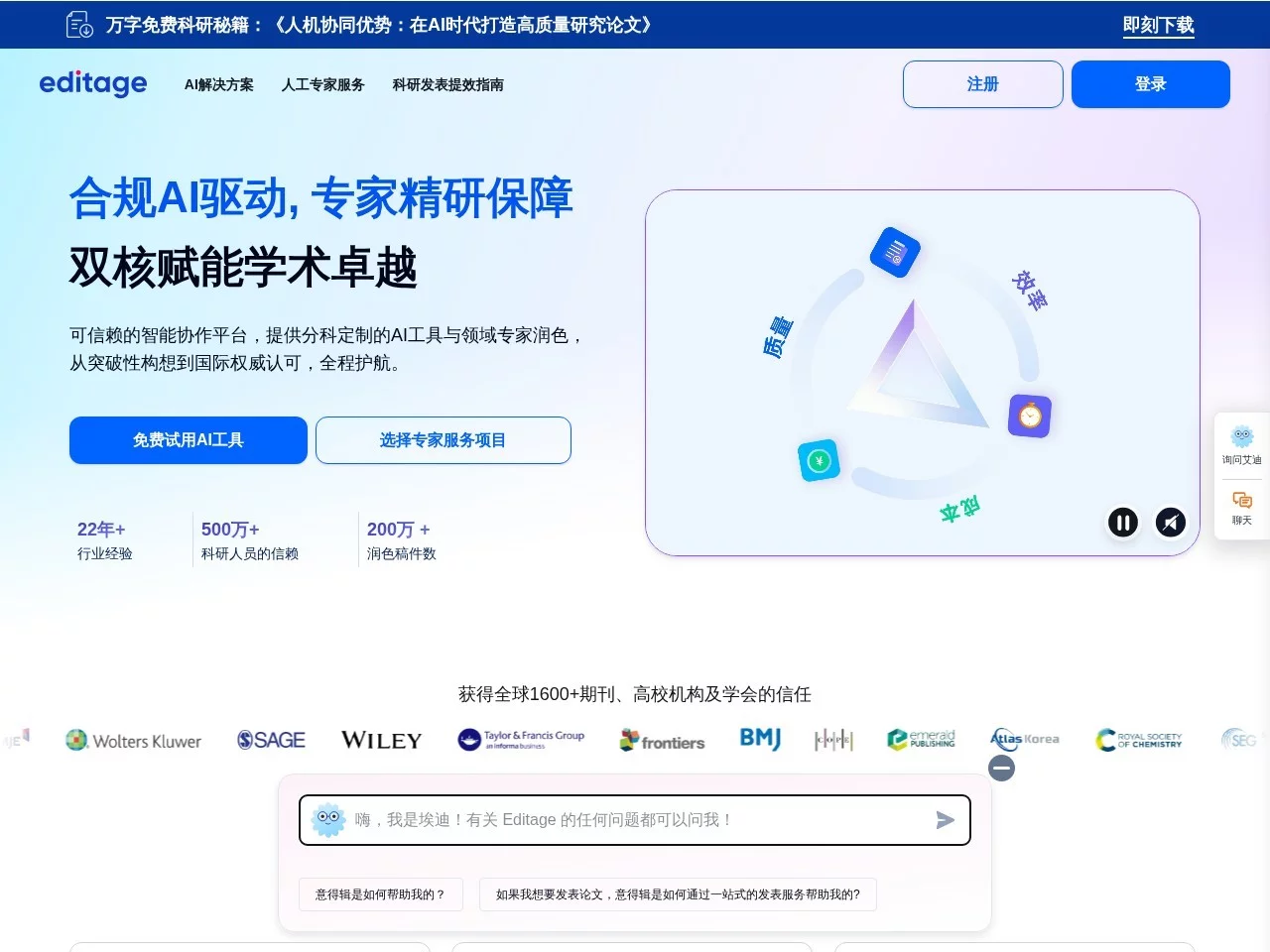Click the send arrow in chat box
The image size is (1270, 952).
(945, 820)
